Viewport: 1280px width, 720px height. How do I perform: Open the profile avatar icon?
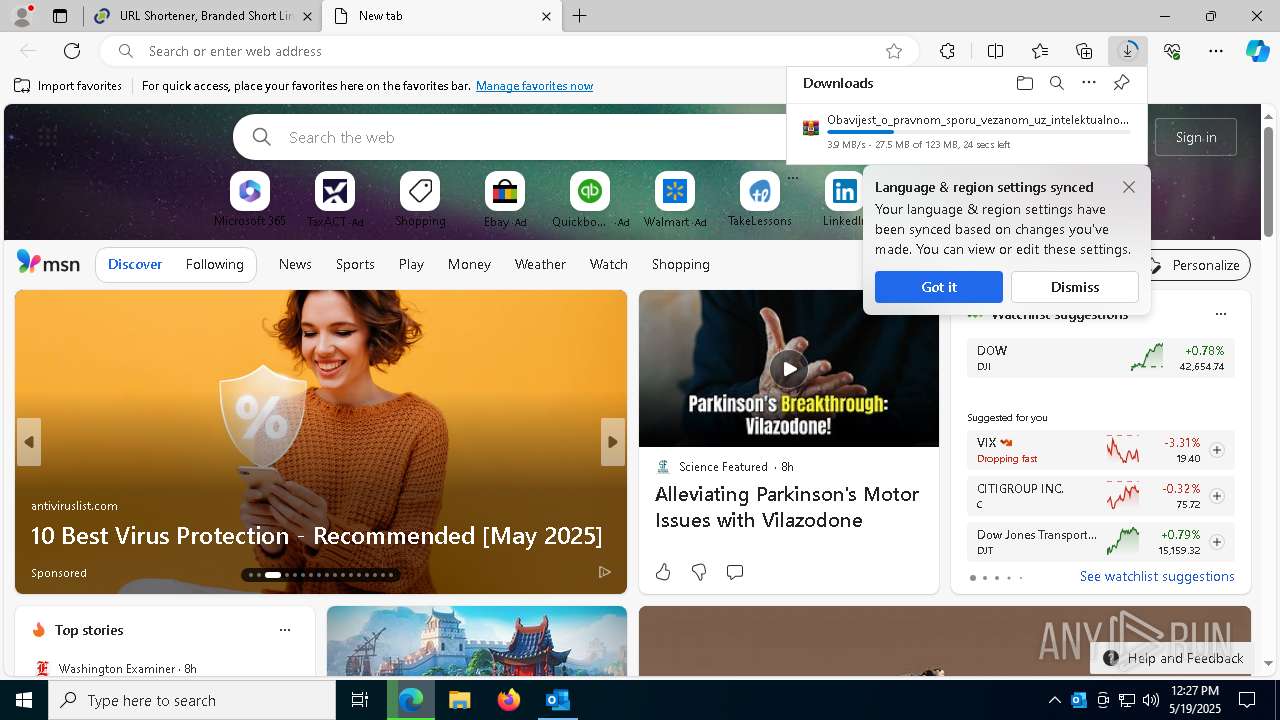click(x=22, y=16)
